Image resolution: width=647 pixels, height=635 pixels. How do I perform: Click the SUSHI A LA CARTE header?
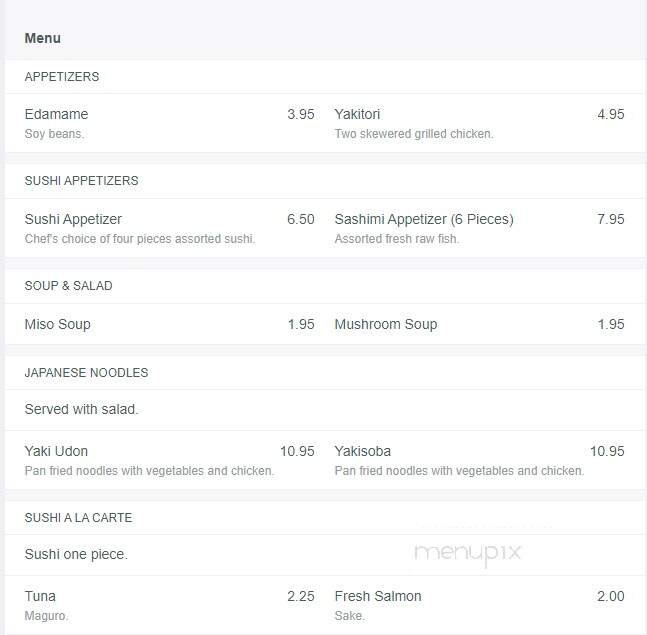coord(78,518)
